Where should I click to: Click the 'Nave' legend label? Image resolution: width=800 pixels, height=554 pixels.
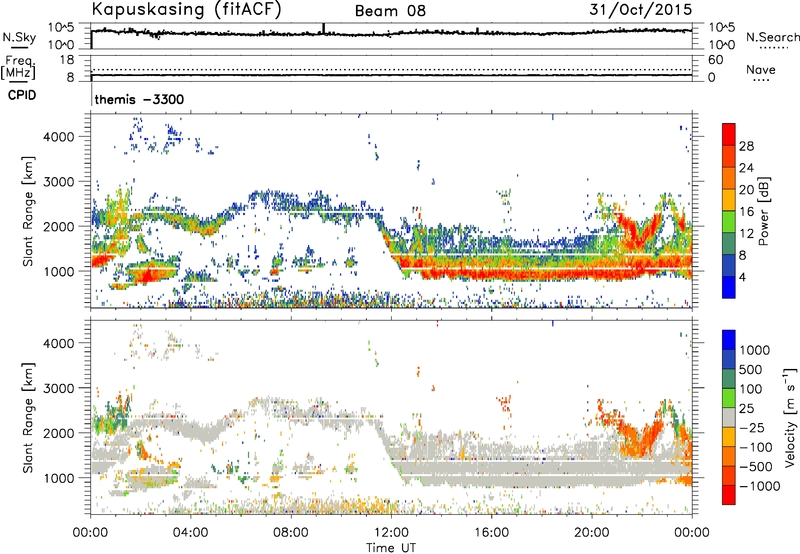click(760, 69)
